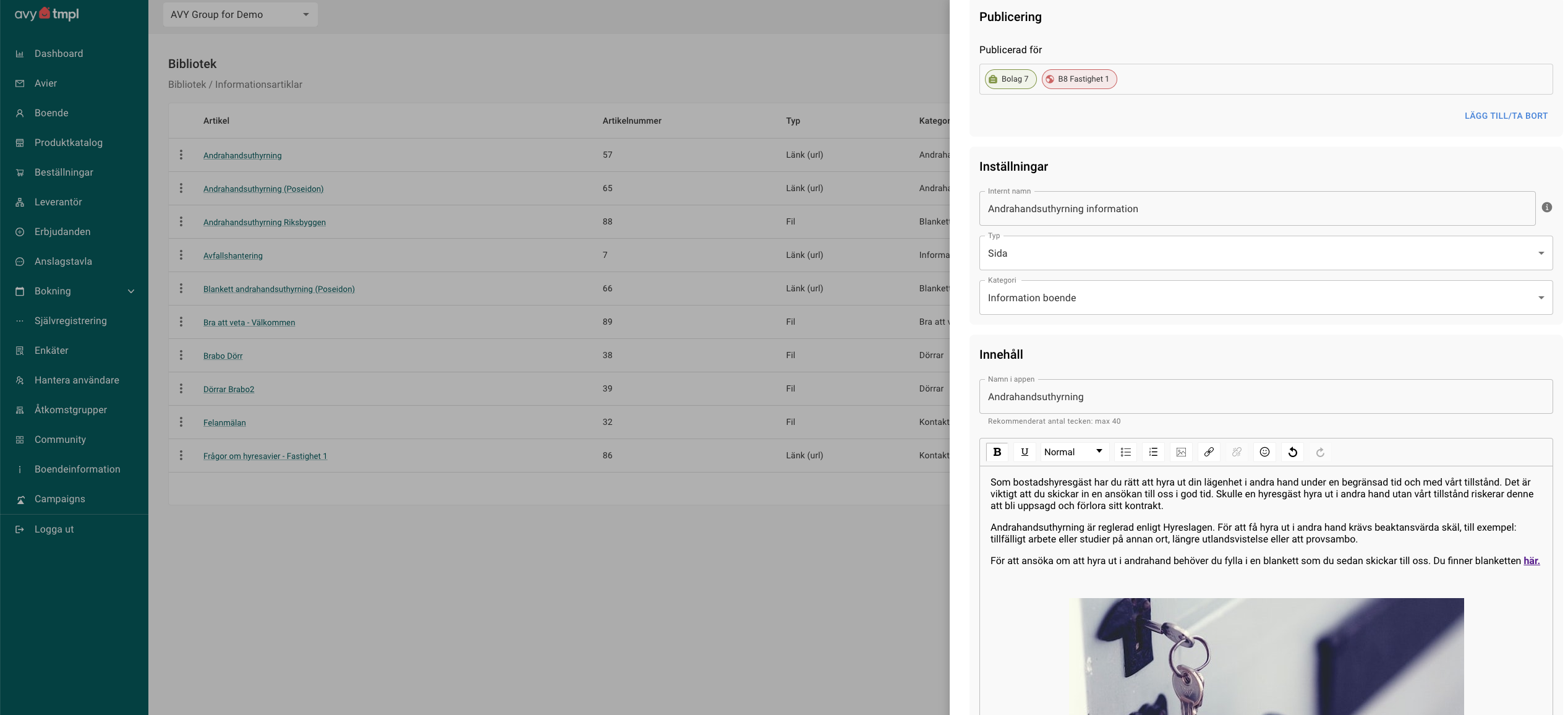Screen dimensions: 1568x715
Task: Toggle underline formatting in the editor toolbar
Action: pyautogui.click(x=1025, y=452)
